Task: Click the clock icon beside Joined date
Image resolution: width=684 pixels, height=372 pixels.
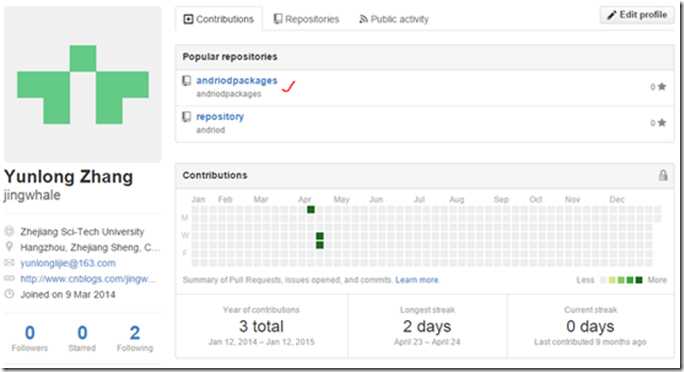Action: point(9,294)
